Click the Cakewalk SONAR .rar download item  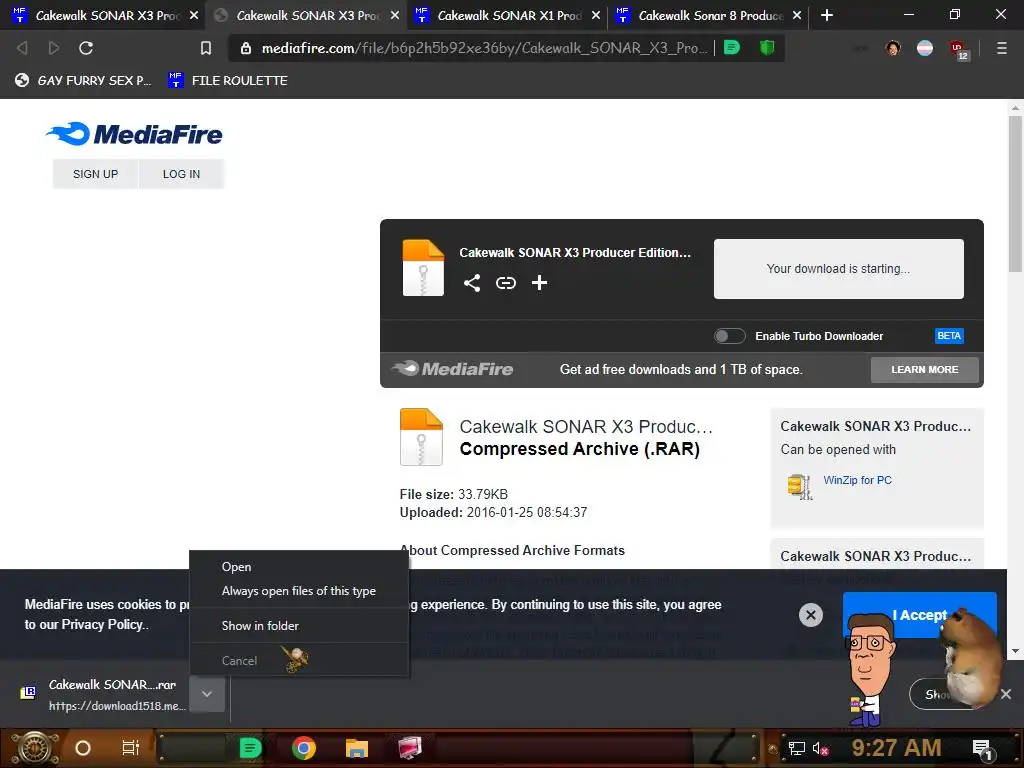click(x=104, y=694)
